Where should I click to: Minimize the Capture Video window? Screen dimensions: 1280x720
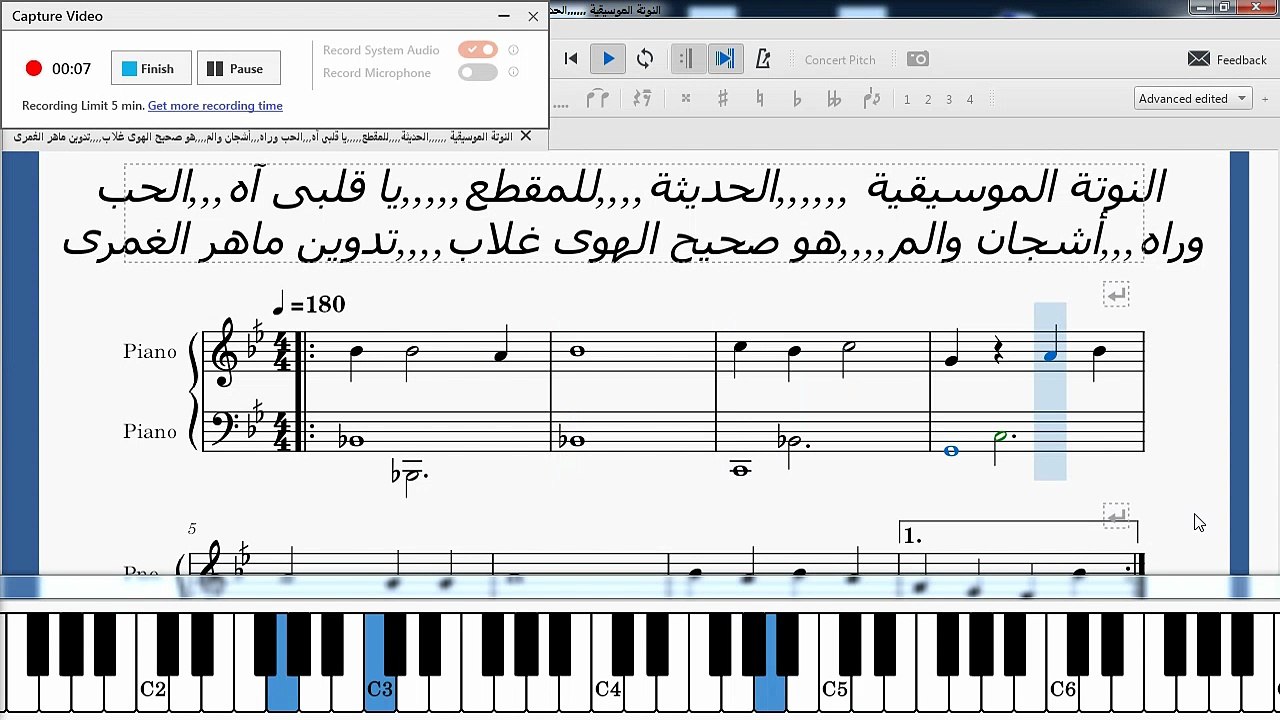504,16
